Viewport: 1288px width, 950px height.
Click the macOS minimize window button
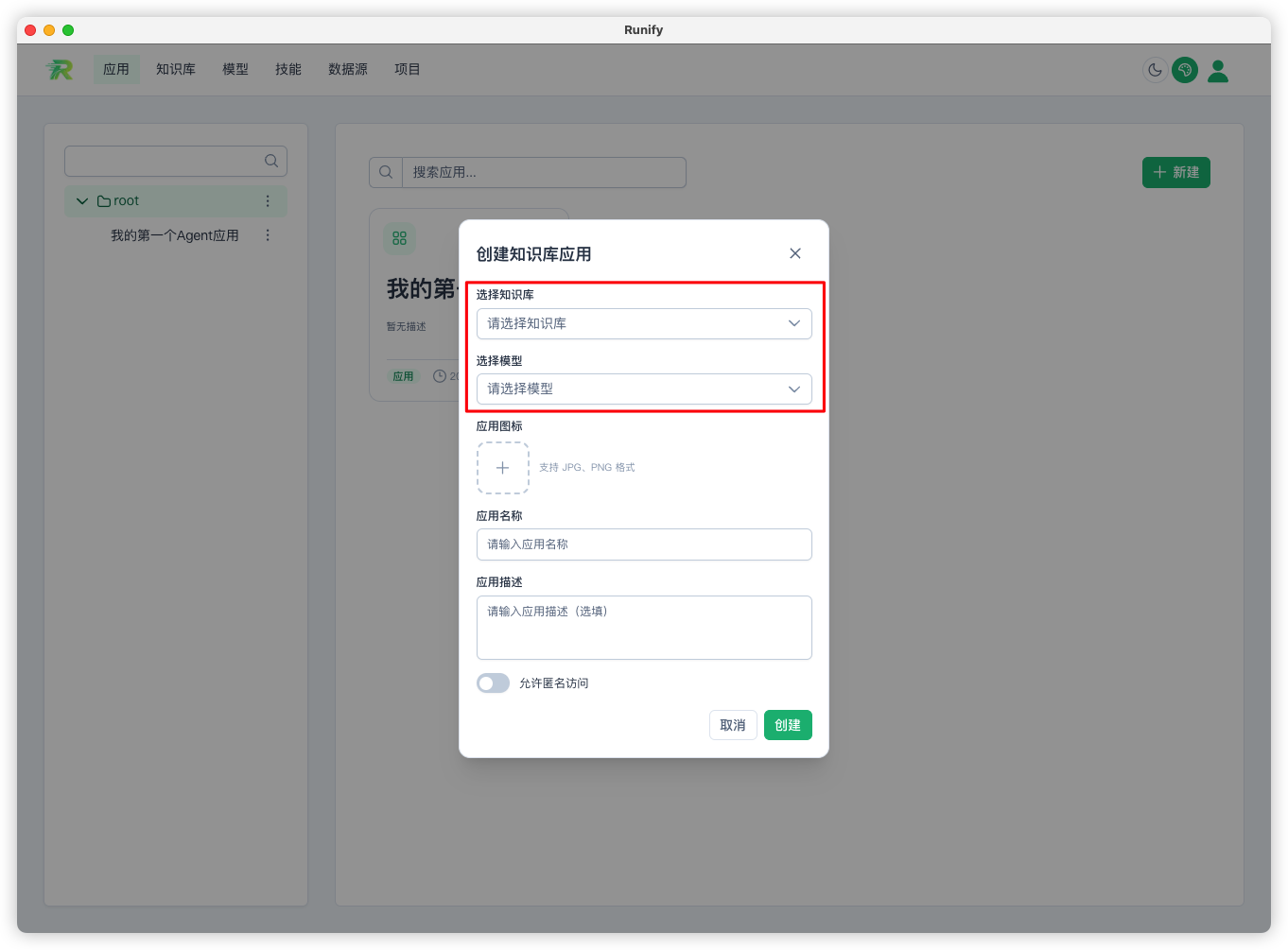click(49, 30)
